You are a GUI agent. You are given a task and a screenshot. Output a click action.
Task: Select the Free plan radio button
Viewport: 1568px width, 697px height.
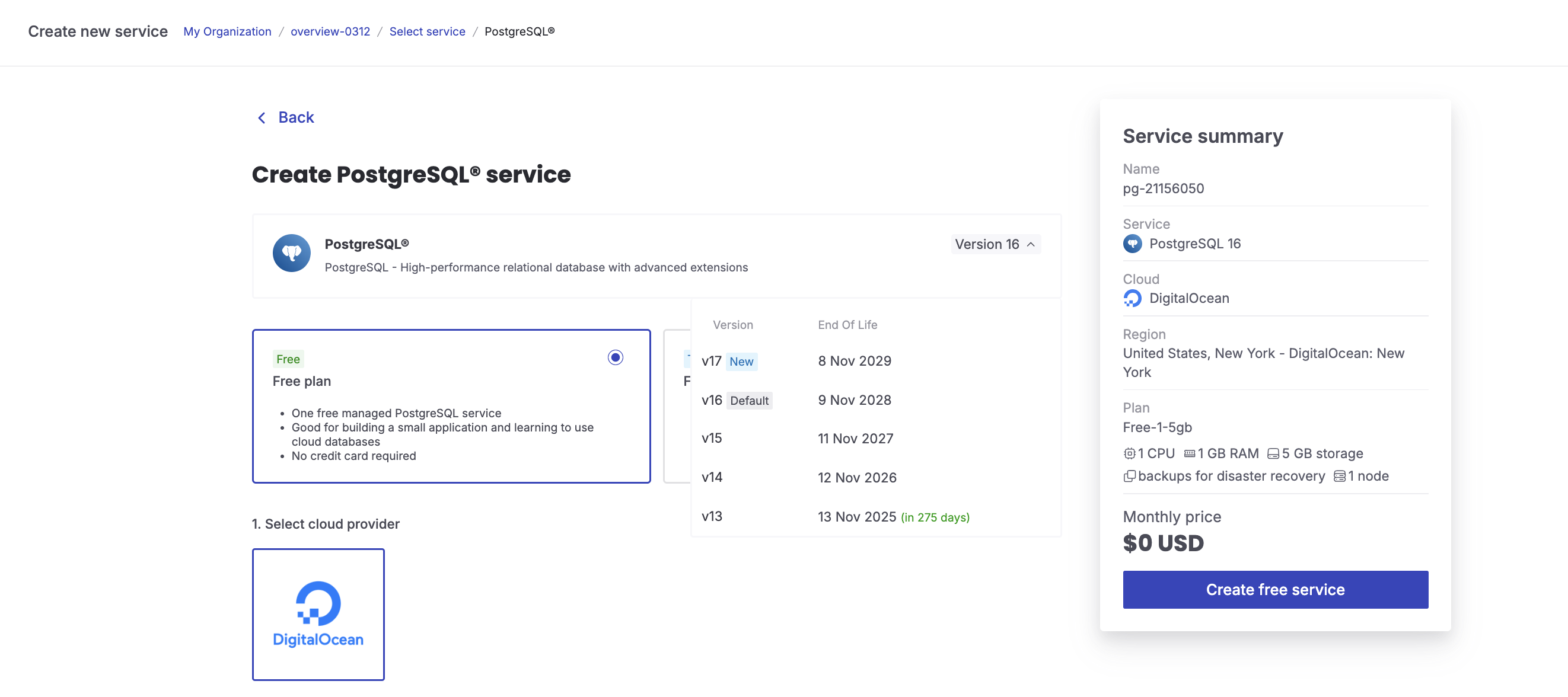click(x=616, y=357)
